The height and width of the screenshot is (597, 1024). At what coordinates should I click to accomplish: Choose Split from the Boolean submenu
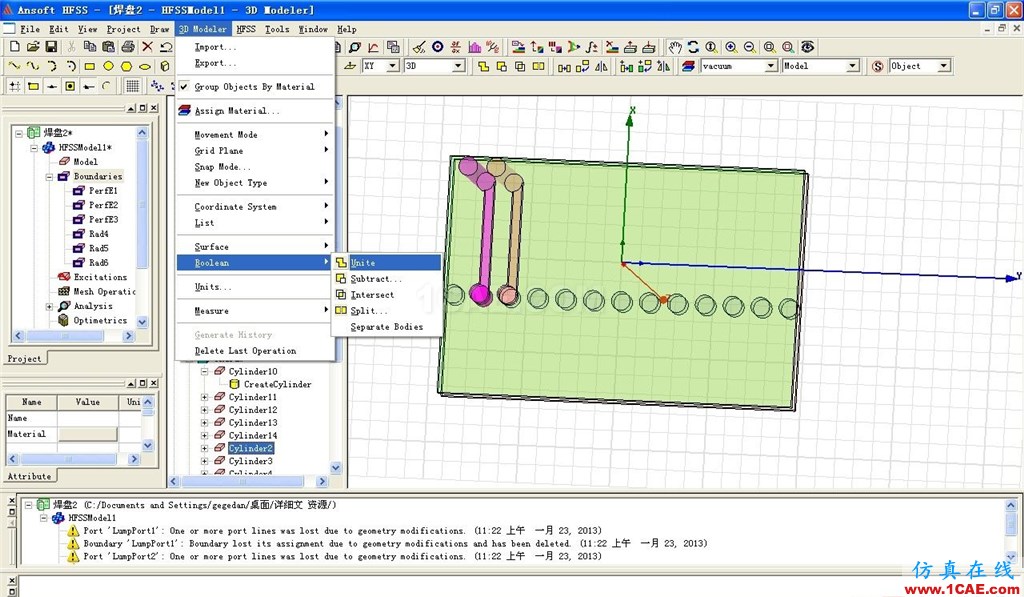tap(387, 311)
